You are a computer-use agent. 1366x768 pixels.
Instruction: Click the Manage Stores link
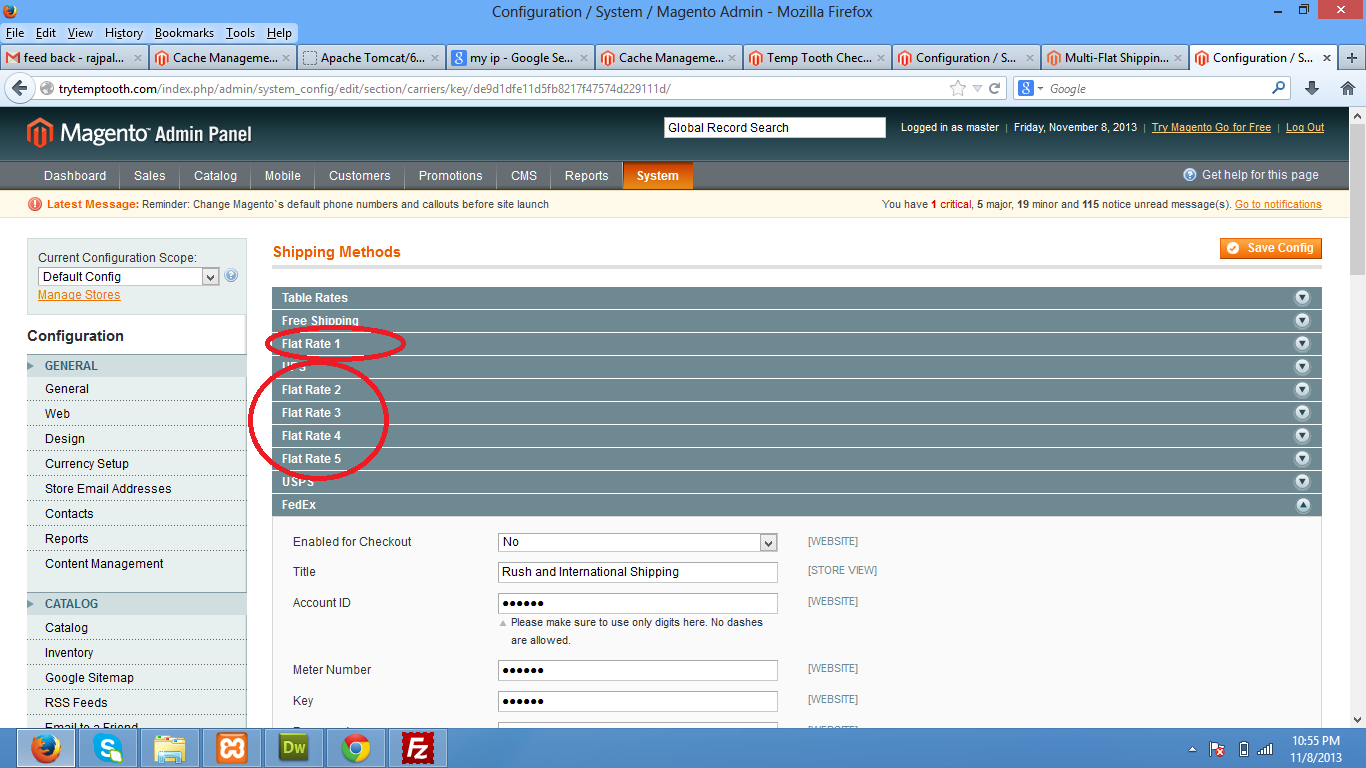[x=79, y=295]
